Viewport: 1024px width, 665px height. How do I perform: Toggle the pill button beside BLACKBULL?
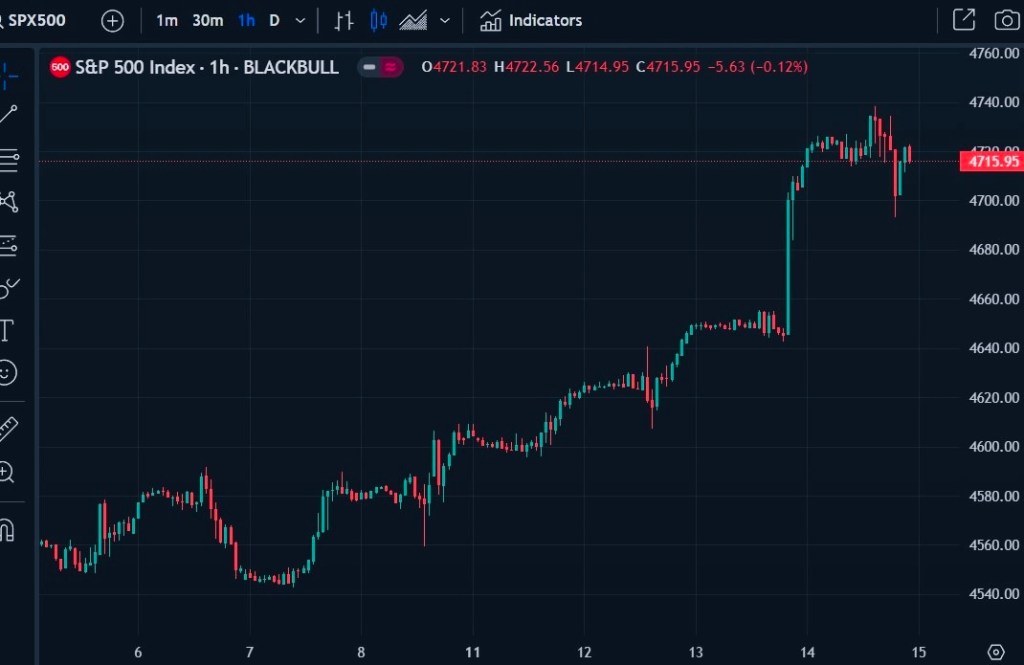380,67
